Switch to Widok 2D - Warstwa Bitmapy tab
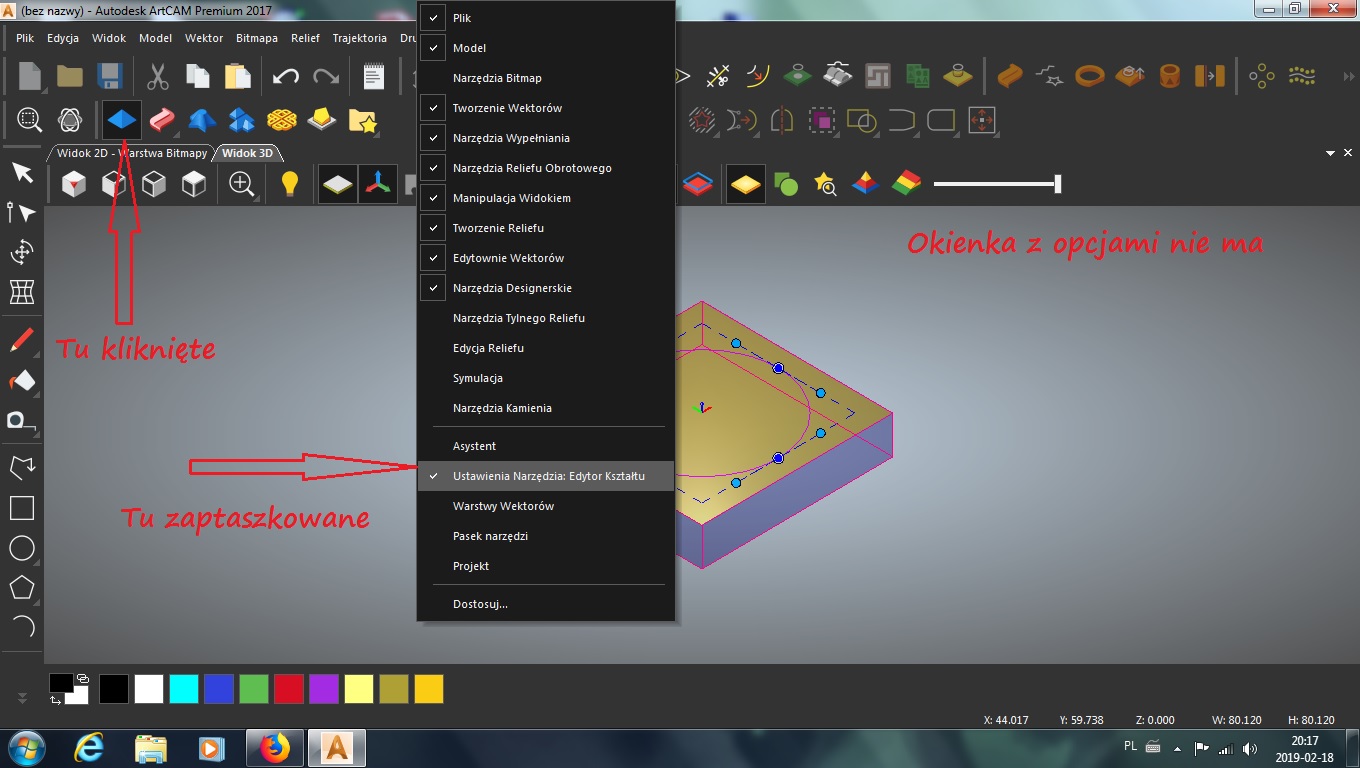Screen dimensions: 1360x768 (x=131, y=153)
